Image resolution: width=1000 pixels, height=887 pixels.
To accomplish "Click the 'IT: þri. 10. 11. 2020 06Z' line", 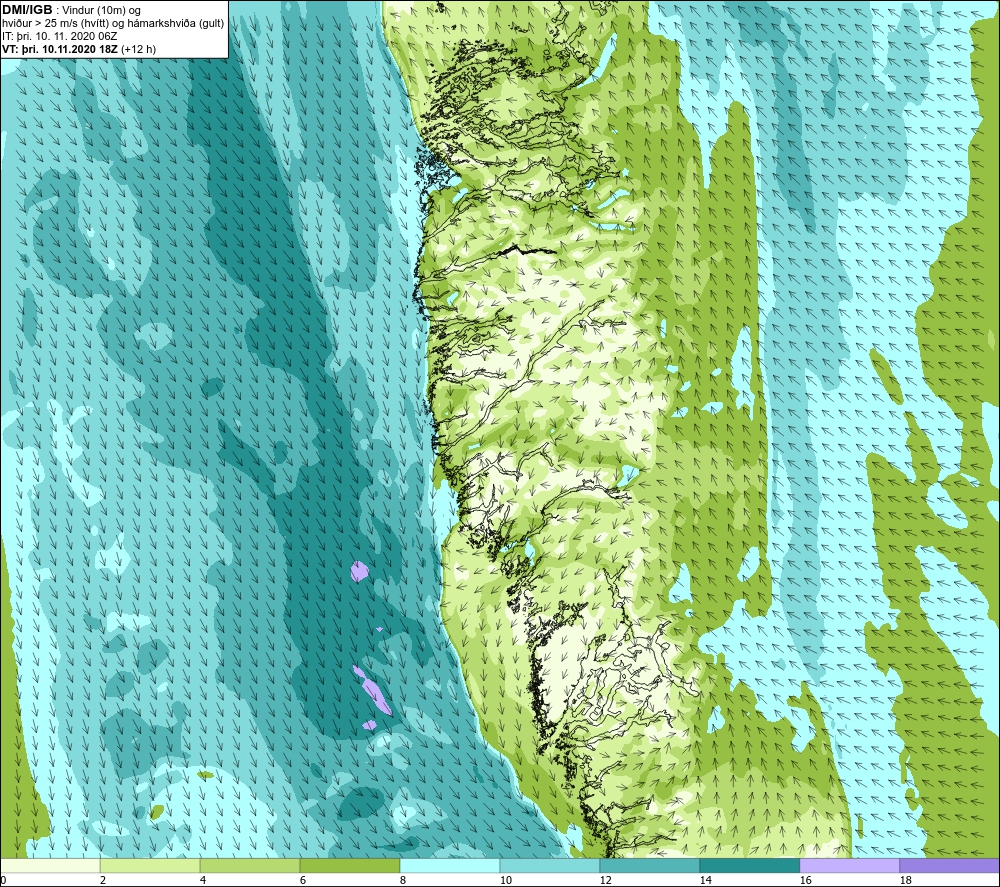I will [59, 36].
